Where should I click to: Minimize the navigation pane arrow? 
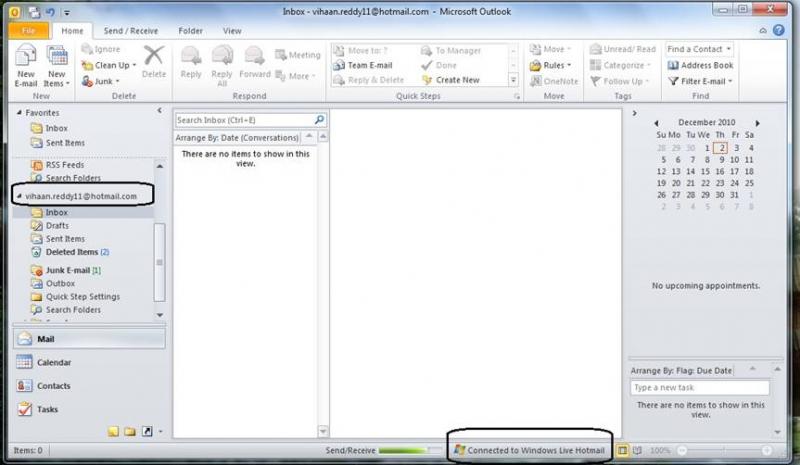(x=160, y=110)
